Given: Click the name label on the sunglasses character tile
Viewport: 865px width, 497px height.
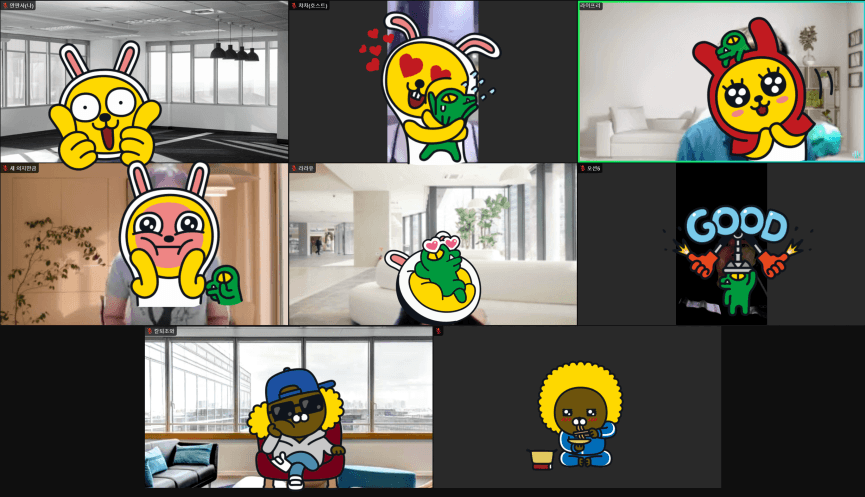Looking at the screenshot, I should click(164, 331).
